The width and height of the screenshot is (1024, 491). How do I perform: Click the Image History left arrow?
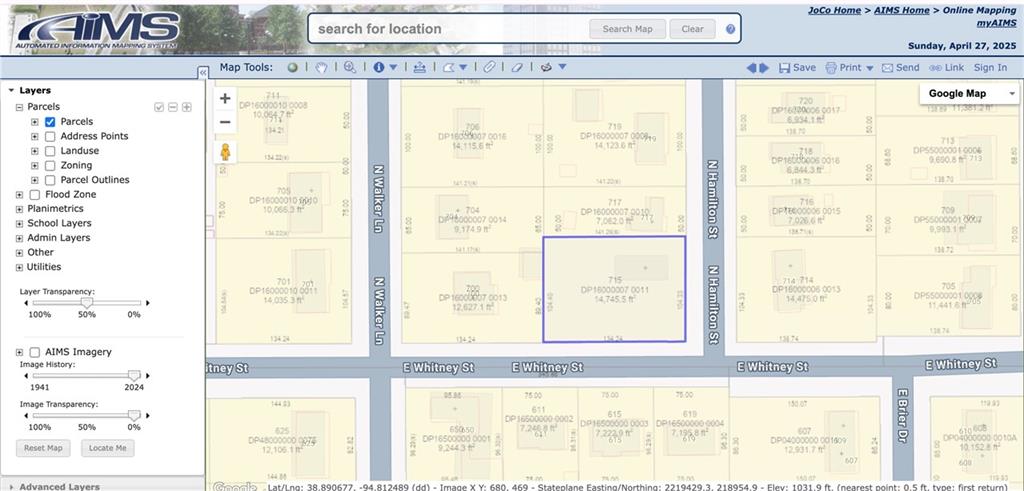tap(27, 376)
